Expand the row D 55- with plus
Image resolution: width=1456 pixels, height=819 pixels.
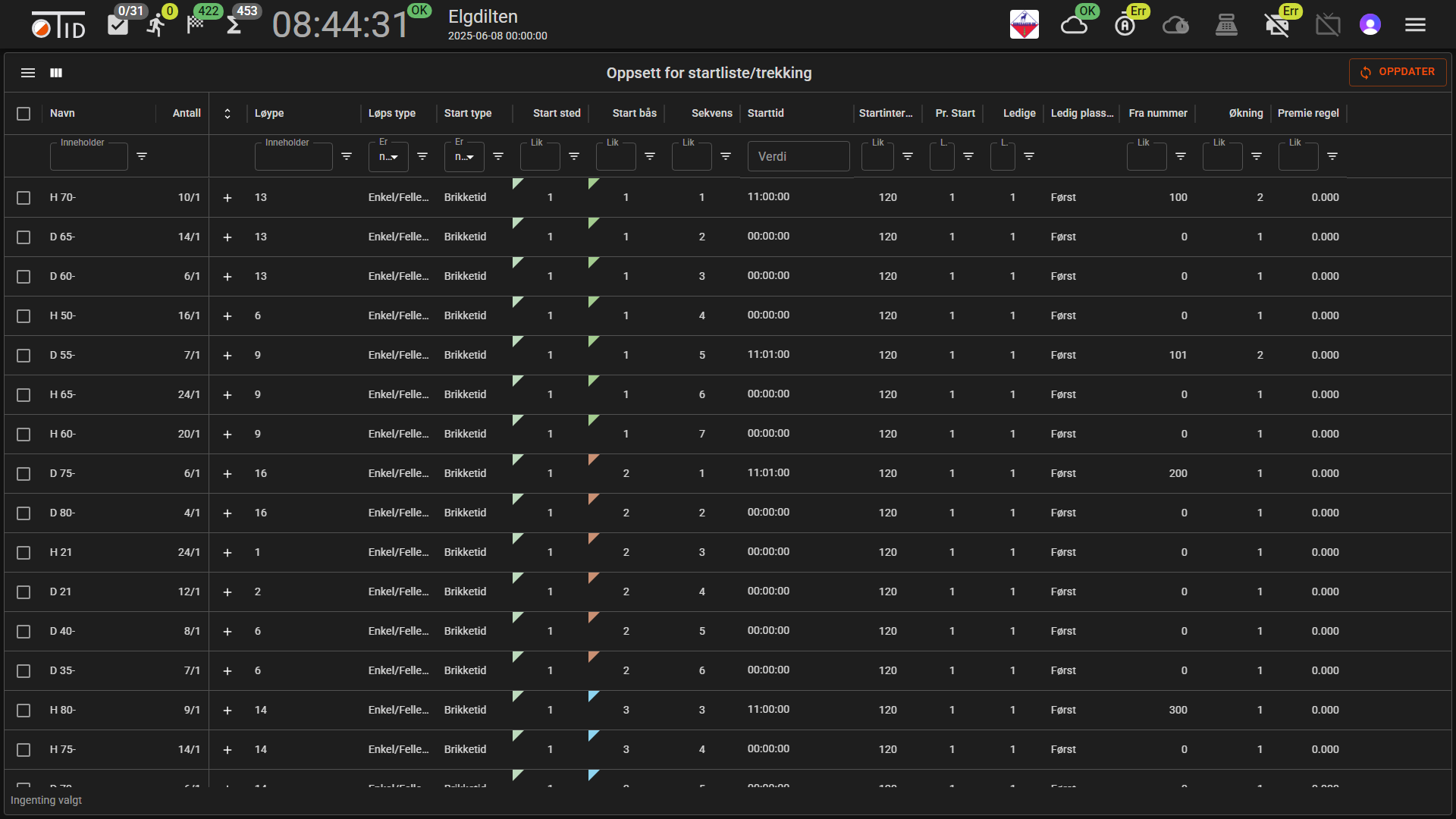pos(227,356)
